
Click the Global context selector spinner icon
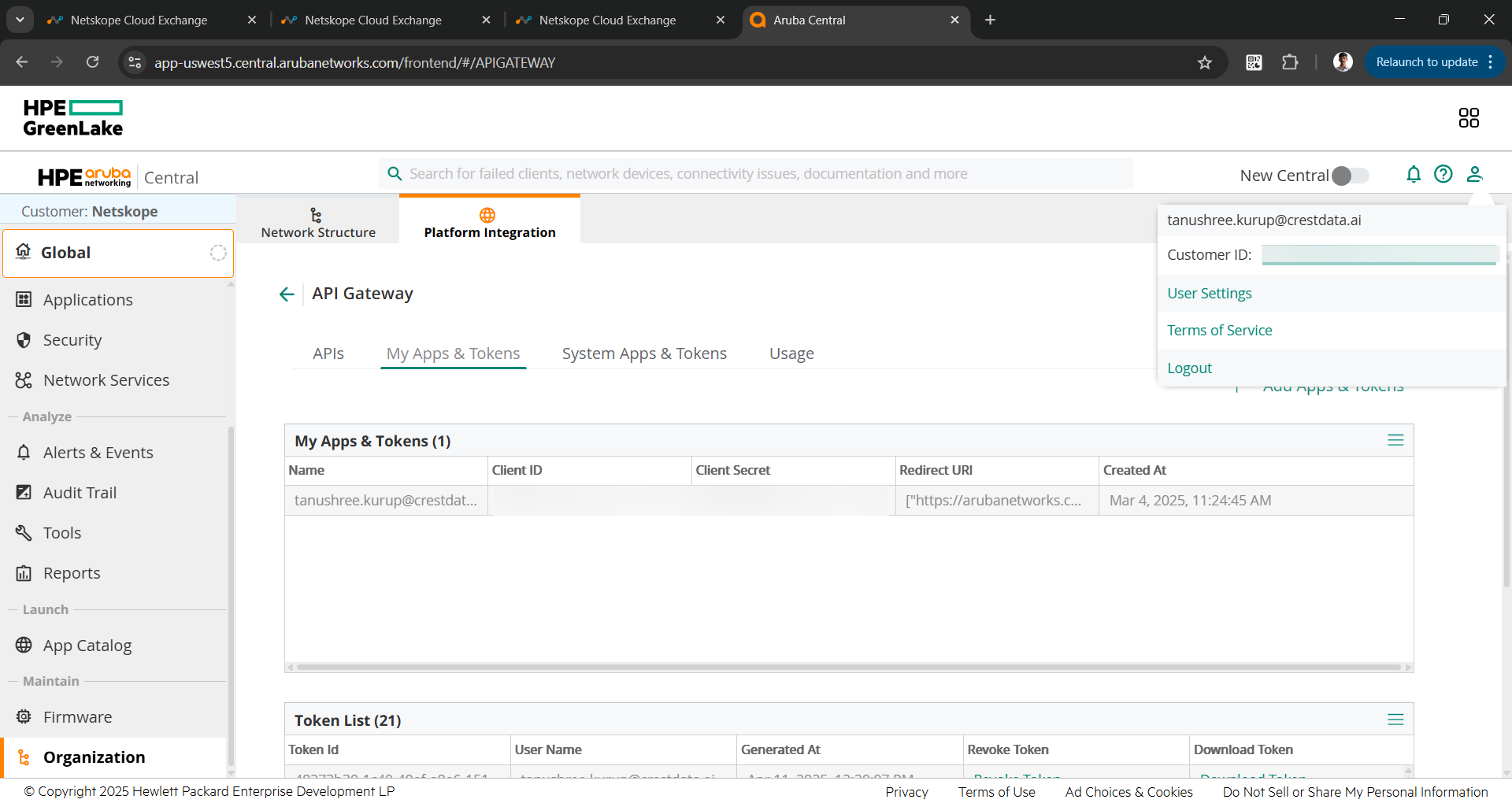(x=218, y=253)
